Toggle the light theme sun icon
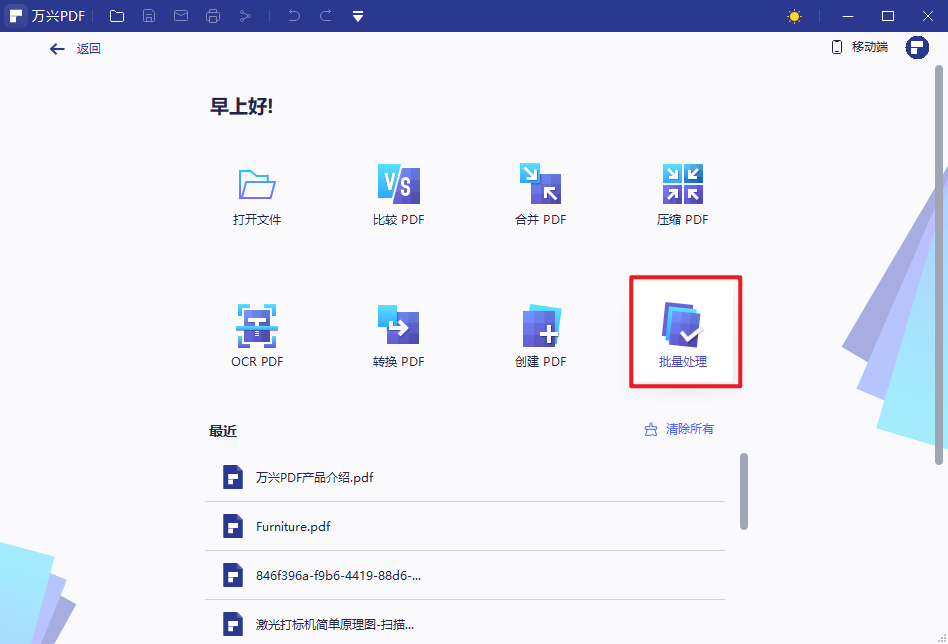This screenshot has width=948, height=644. (793, 15)
